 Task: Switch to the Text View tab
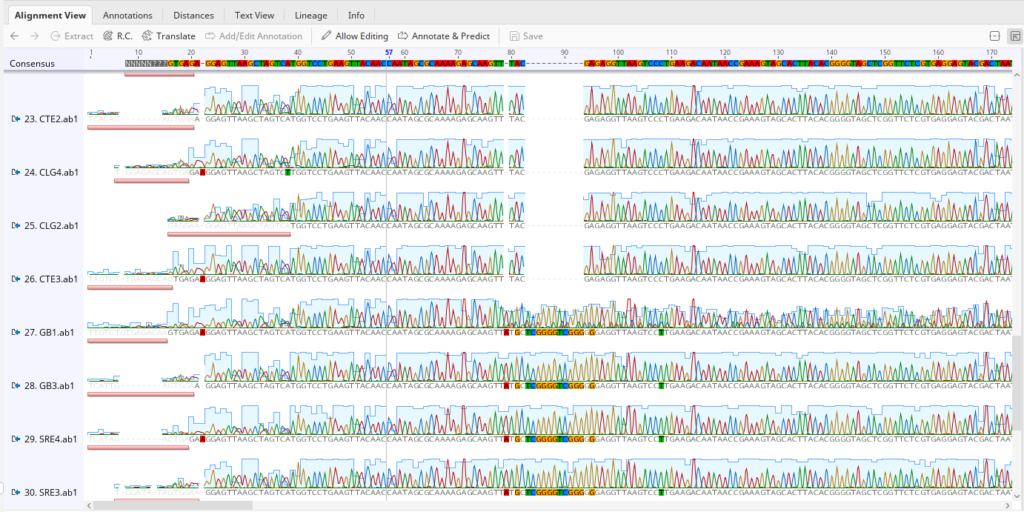(254, 16)
